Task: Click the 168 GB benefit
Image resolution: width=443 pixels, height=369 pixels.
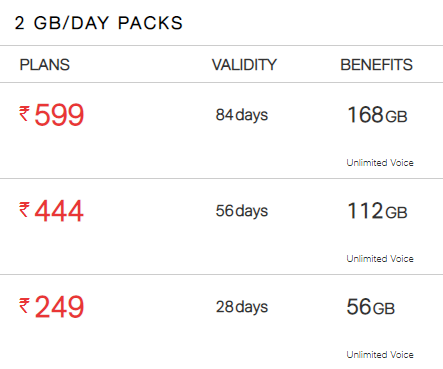Action: [x=377, y=115]
